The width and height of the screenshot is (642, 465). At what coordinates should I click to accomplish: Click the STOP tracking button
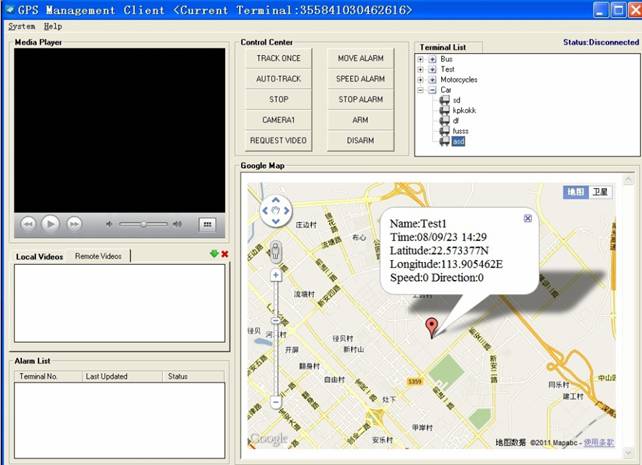click(x=278, y=99)
